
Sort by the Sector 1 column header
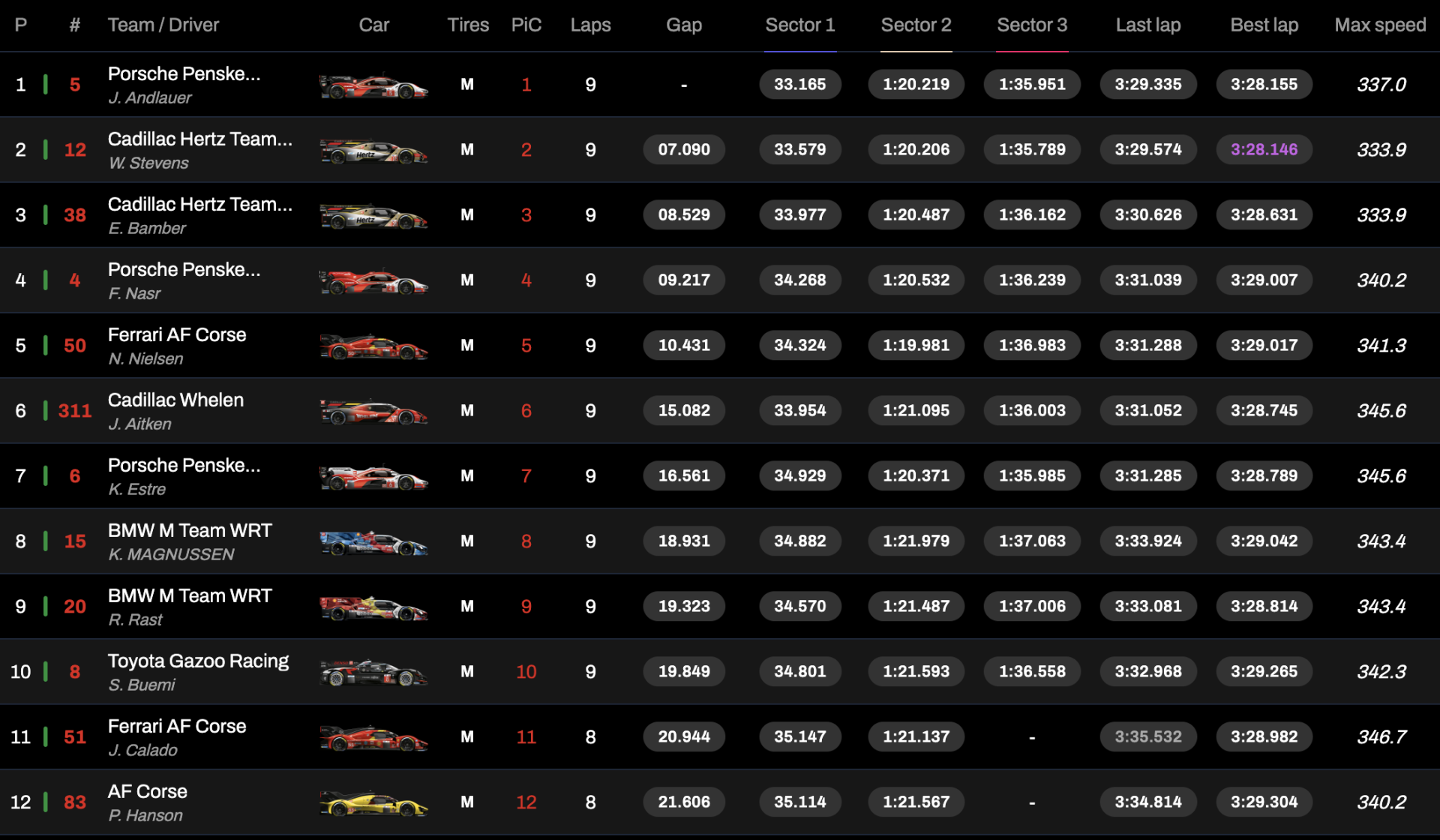pyautogui.click(x=799, y=25)
